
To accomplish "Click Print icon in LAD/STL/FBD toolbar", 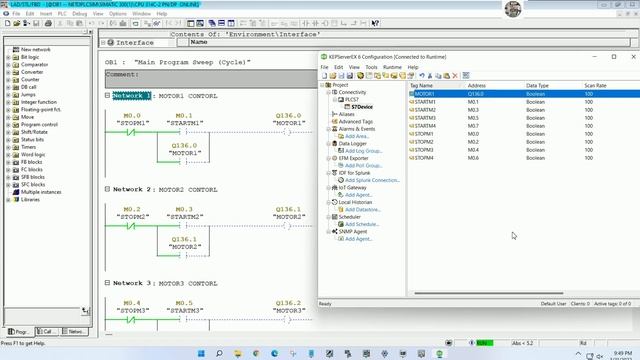I will pos(48,23).
